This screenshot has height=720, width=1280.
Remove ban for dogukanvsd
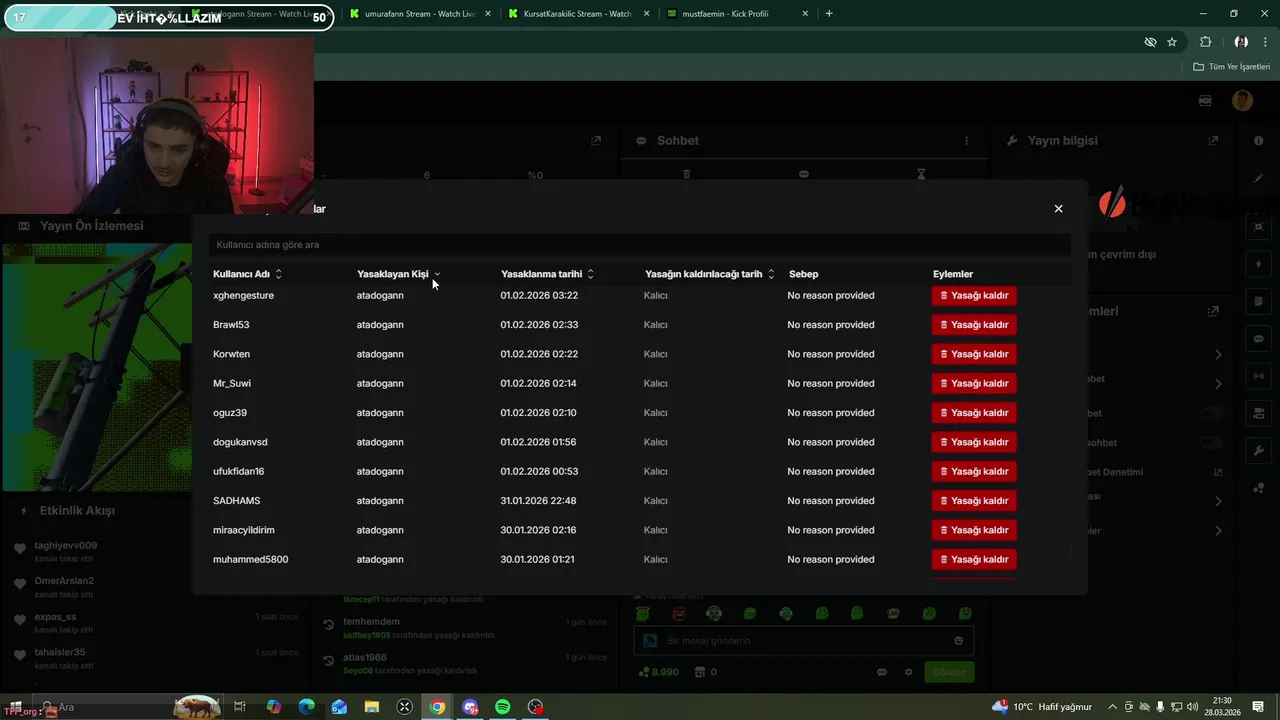pyautogui.click(x=974, y=442)
